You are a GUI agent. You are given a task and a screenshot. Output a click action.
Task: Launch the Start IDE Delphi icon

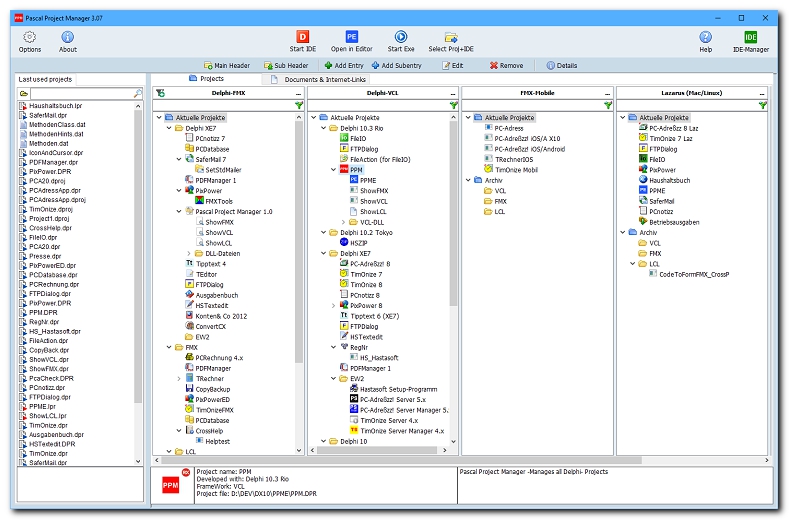click(x=302, y=36)
